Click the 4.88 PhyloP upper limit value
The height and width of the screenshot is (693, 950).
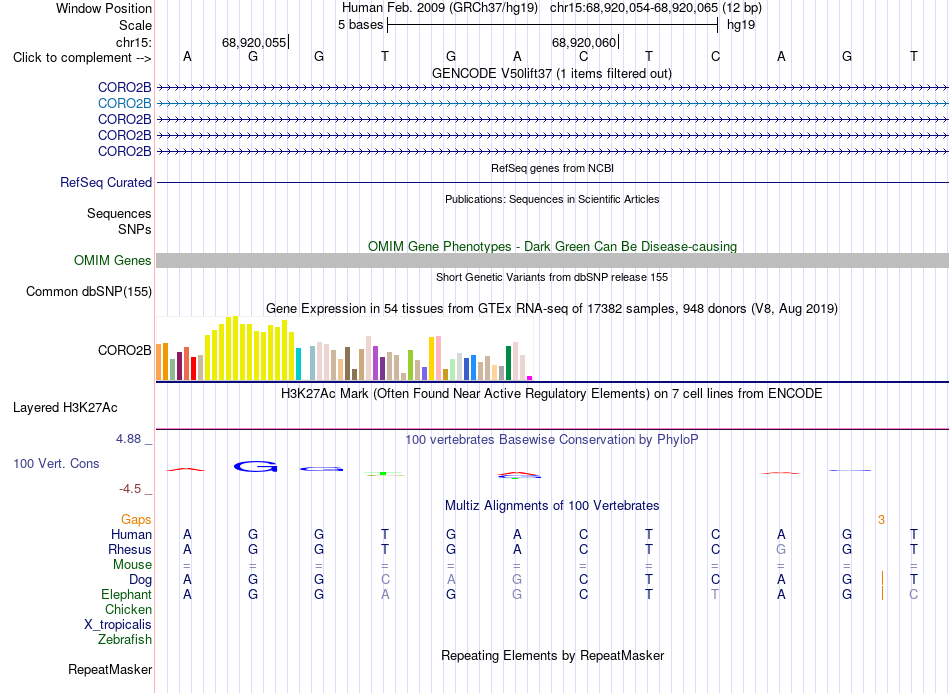tap(128, 439)
